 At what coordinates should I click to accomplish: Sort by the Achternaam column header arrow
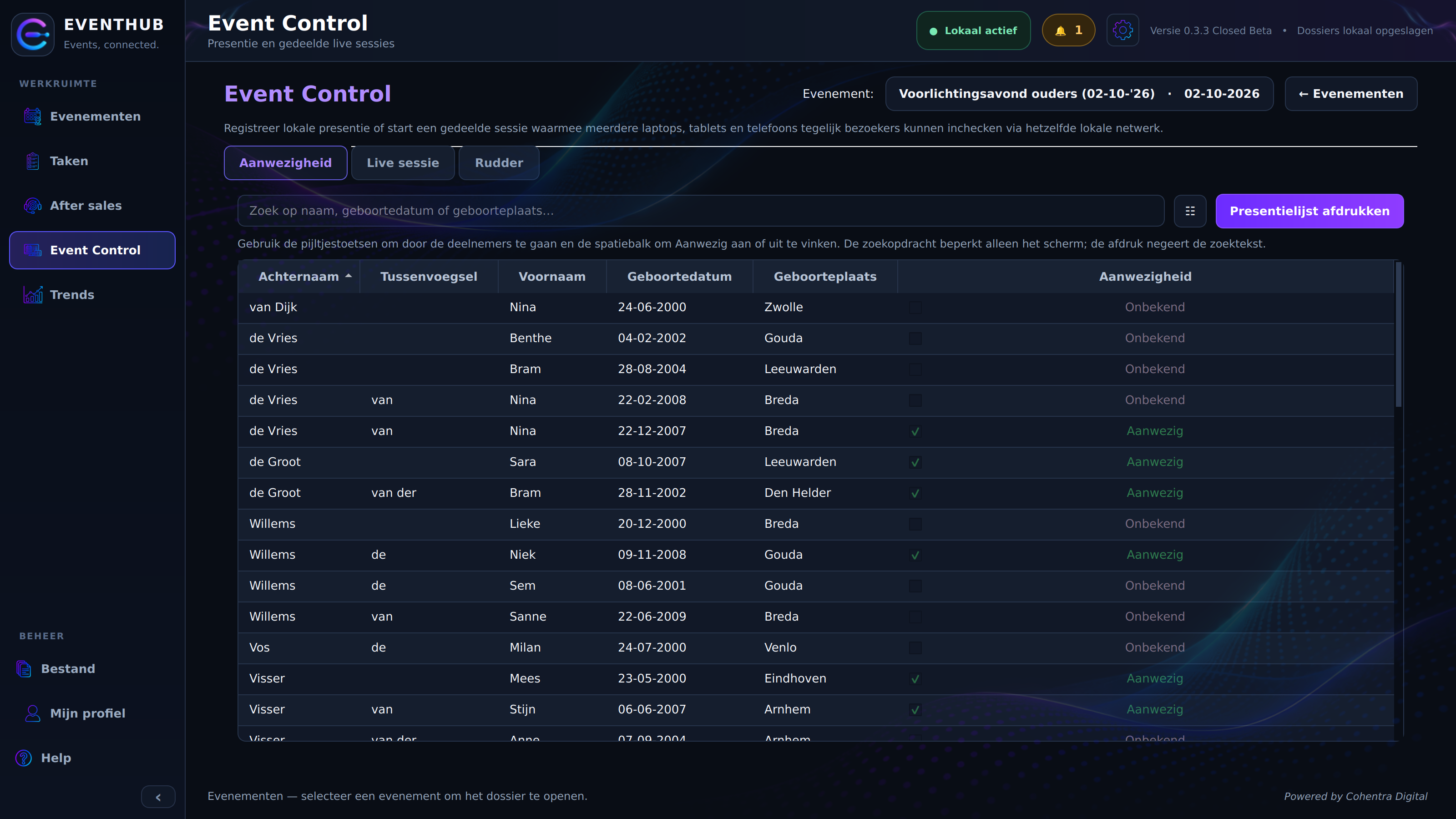349,276
